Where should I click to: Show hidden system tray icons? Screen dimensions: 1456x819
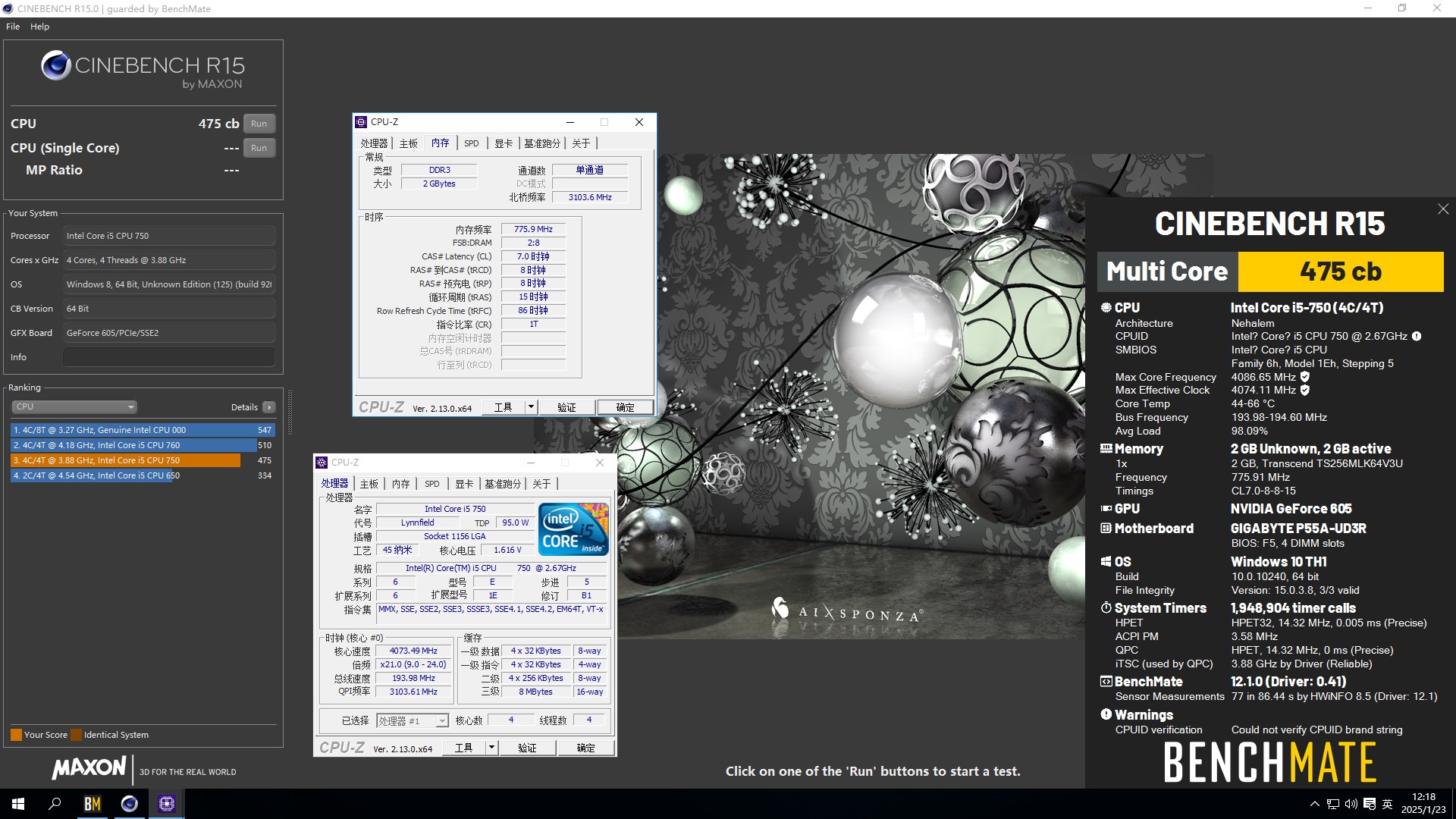click(x=1314, y=804)
